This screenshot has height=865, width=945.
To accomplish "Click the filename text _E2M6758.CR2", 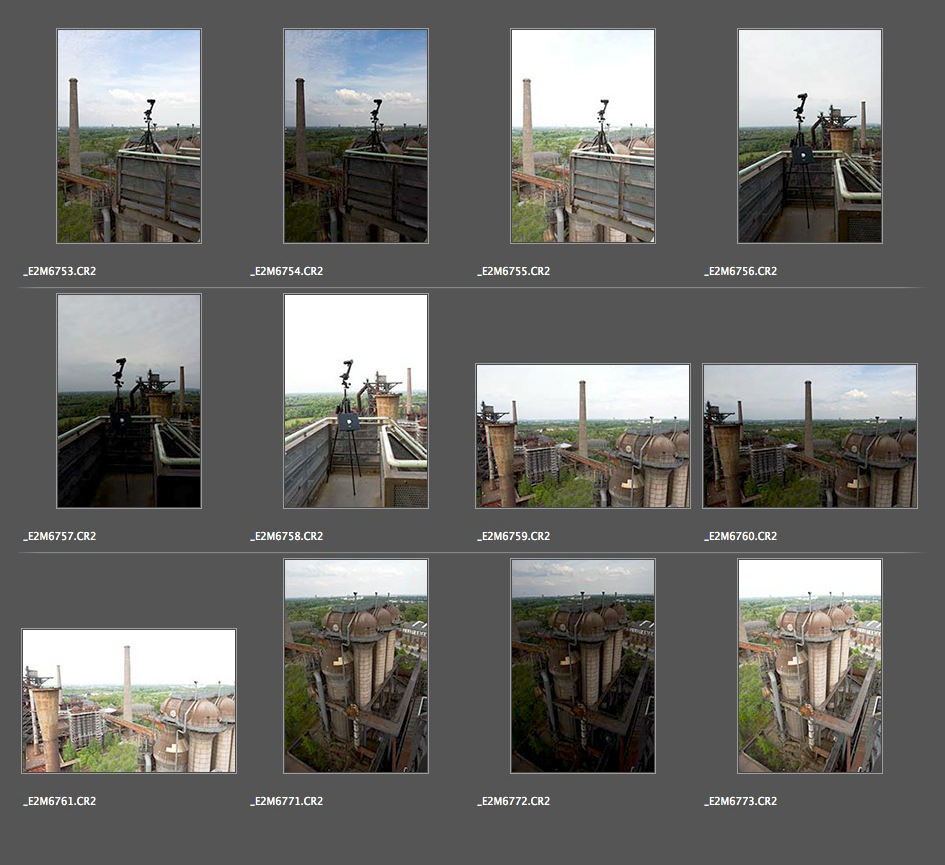I will [x=287, y=536].
